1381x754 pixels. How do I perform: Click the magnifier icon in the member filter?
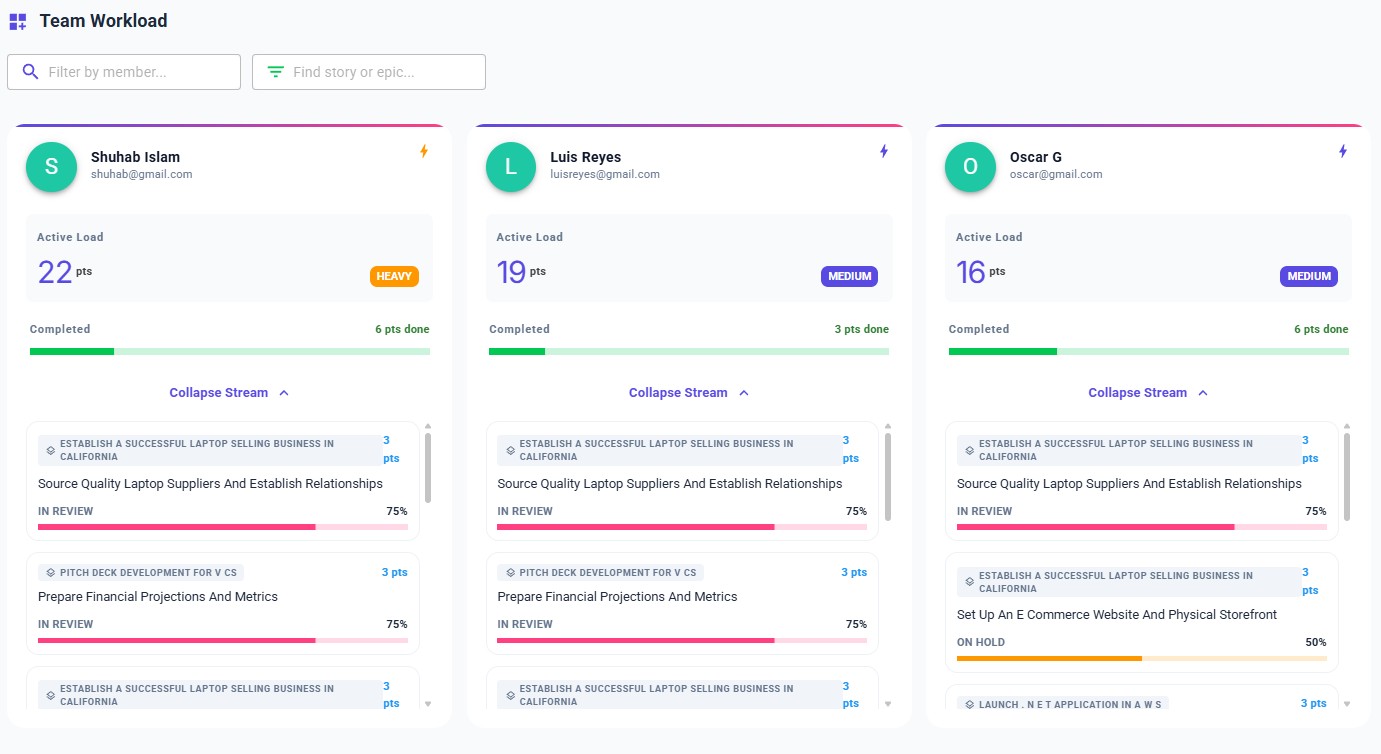click(x=30, y=71)
